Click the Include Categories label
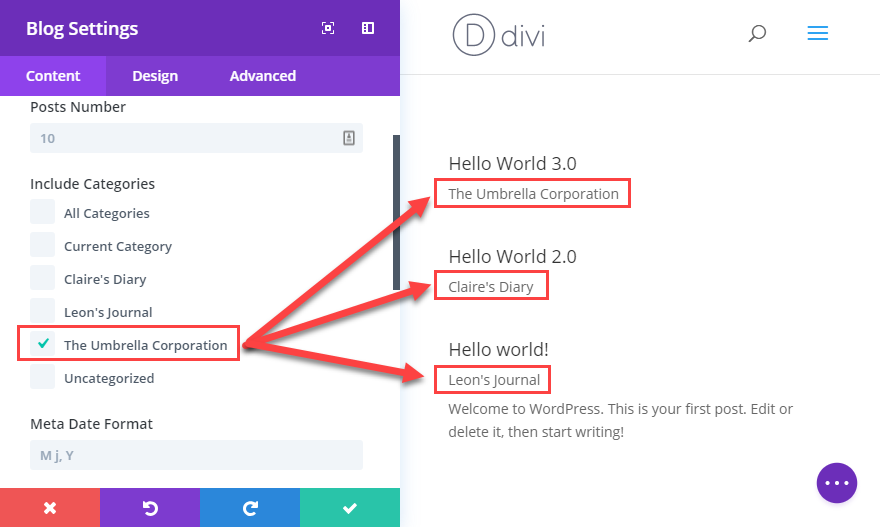The width and height of the screenshot is (880, 527). point(93,184)
